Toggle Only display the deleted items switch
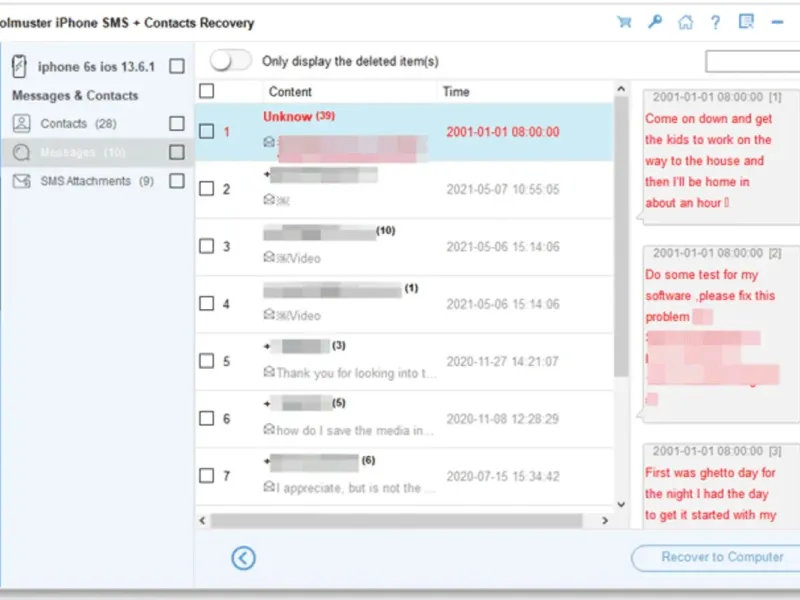800x600 pixels. click(x=231, y=61)
